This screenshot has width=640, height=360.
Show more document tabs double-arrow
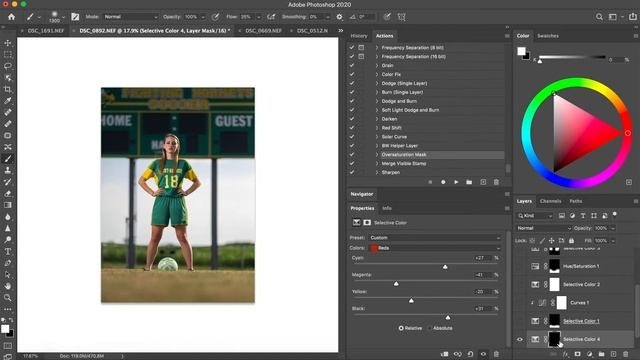point(340,31)
